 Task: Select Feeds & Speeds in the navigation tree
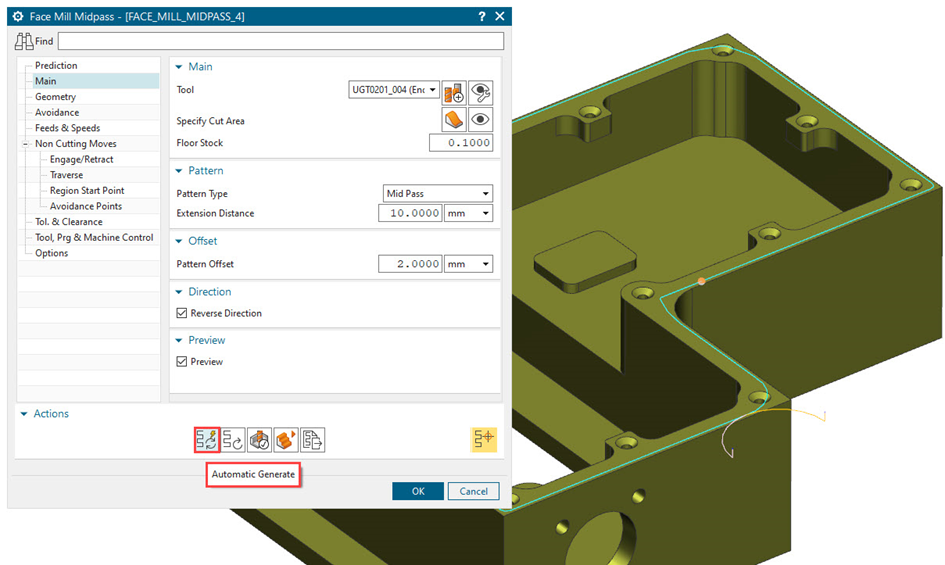(67, 128)
